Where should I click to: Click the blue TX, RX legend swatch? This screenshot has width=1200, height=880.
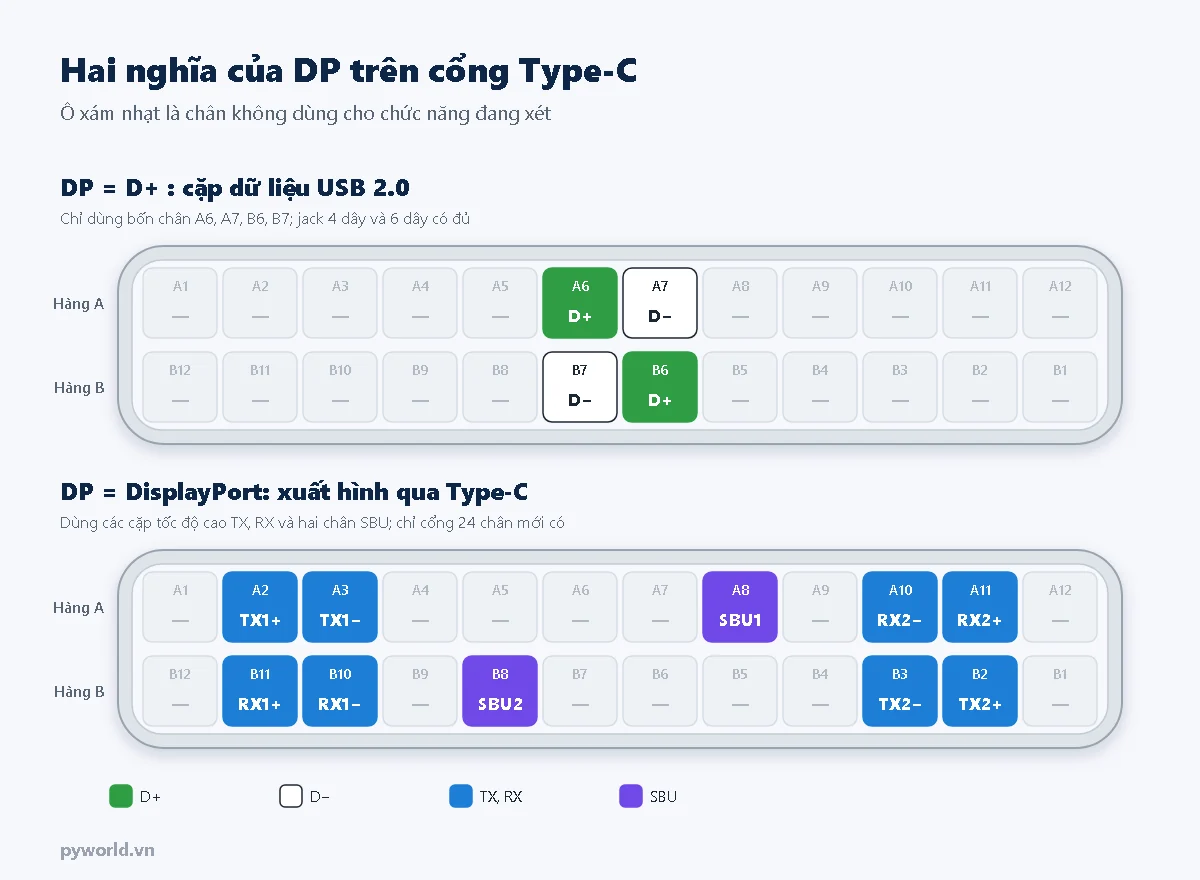[461, 796]
